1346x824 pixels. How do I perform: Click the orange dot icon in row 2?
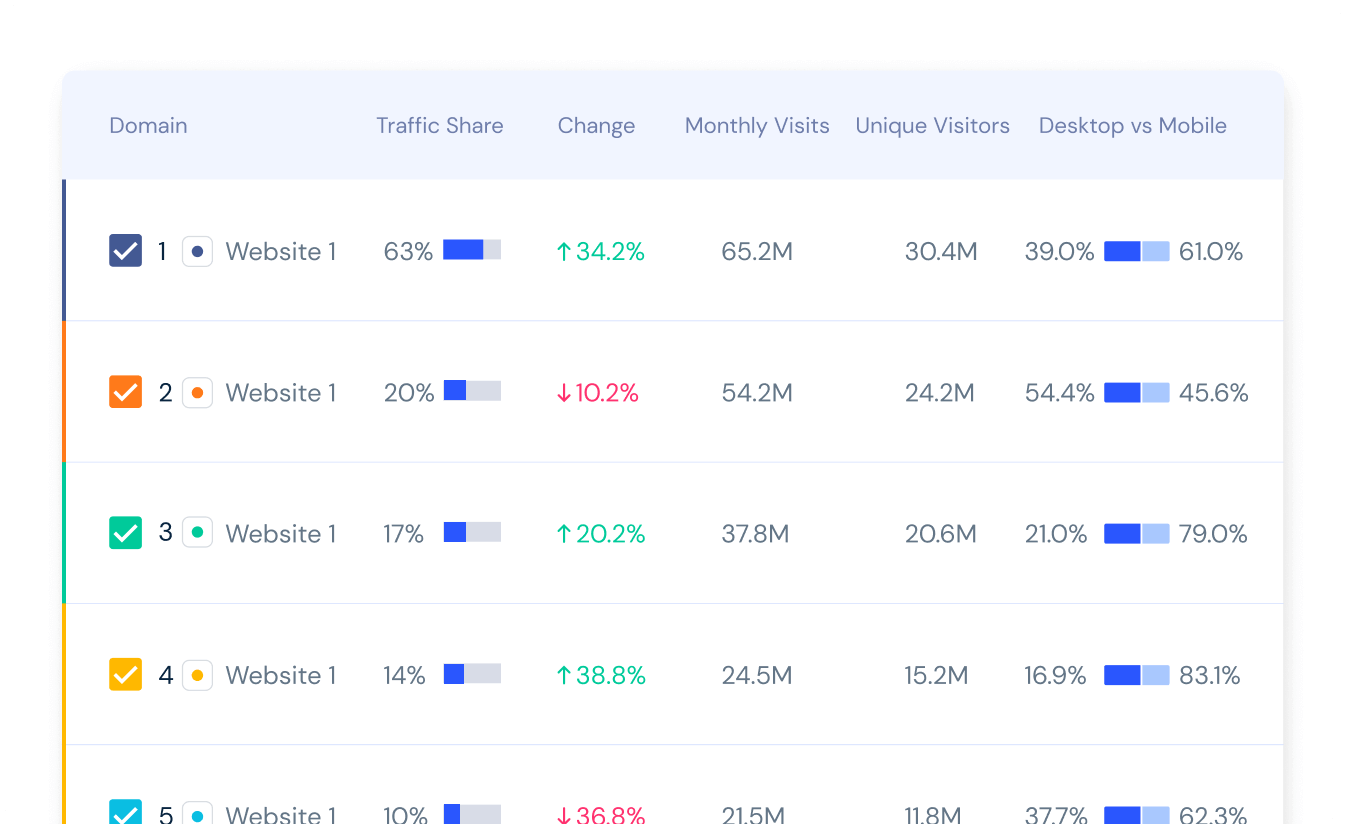(197, 393)
